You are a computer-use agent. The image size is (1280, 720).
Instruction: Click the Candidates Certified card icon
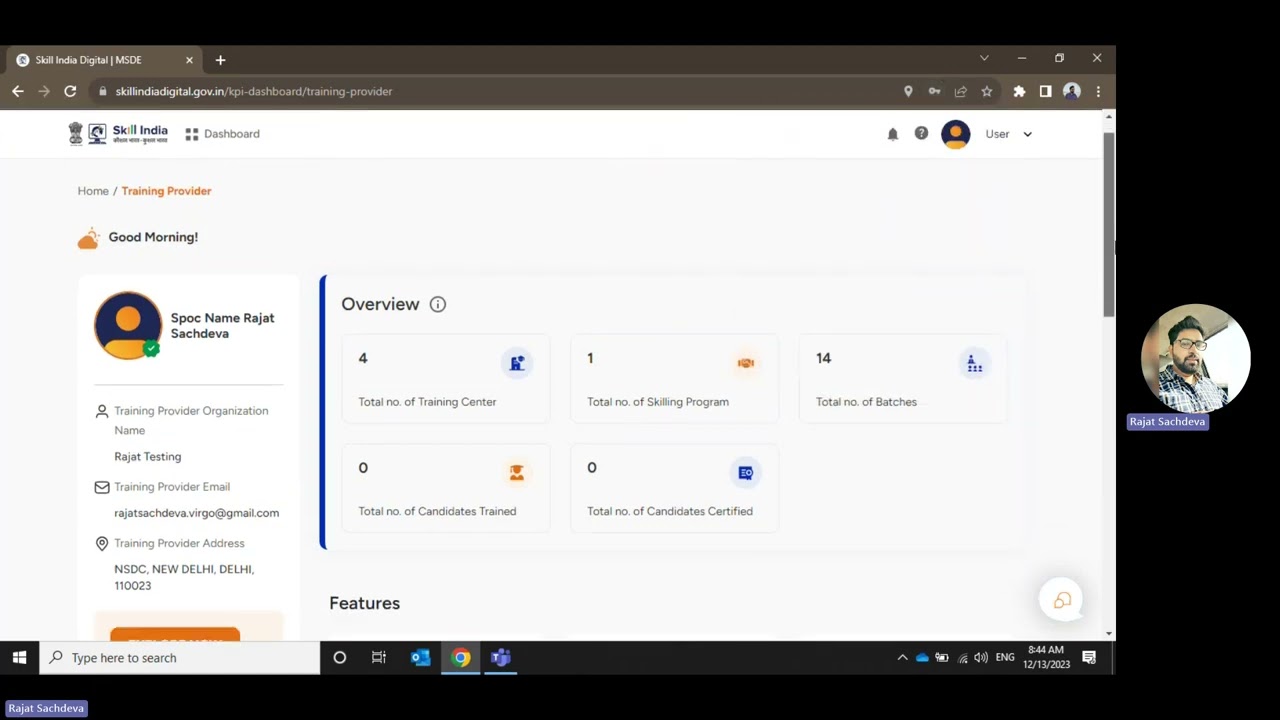[745, 472]
